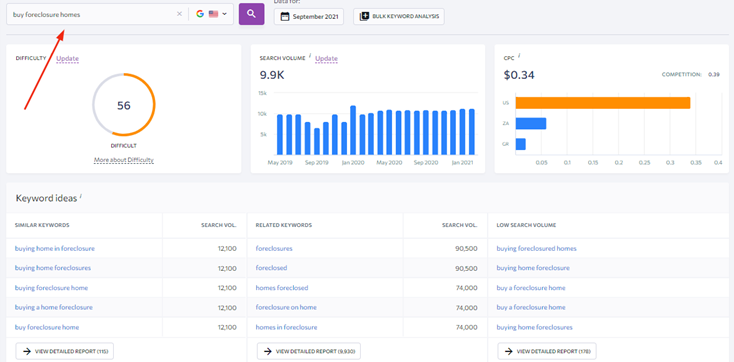
Task: Update the Search Volume data
Action: tap(326, 59)
